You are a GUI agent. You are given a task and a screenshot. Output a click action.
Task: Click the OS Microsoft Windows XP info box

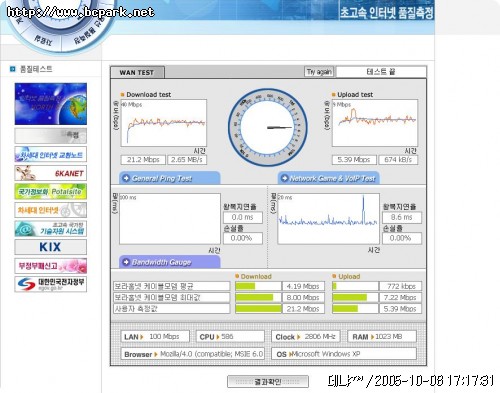pyautogui.click(x=344, y=354)
